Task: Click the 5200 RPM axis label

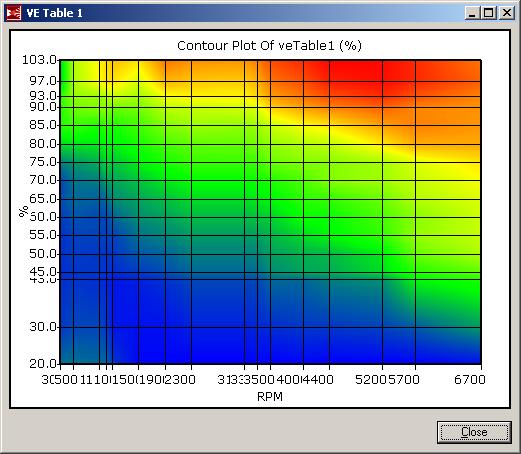Action: 371,379
